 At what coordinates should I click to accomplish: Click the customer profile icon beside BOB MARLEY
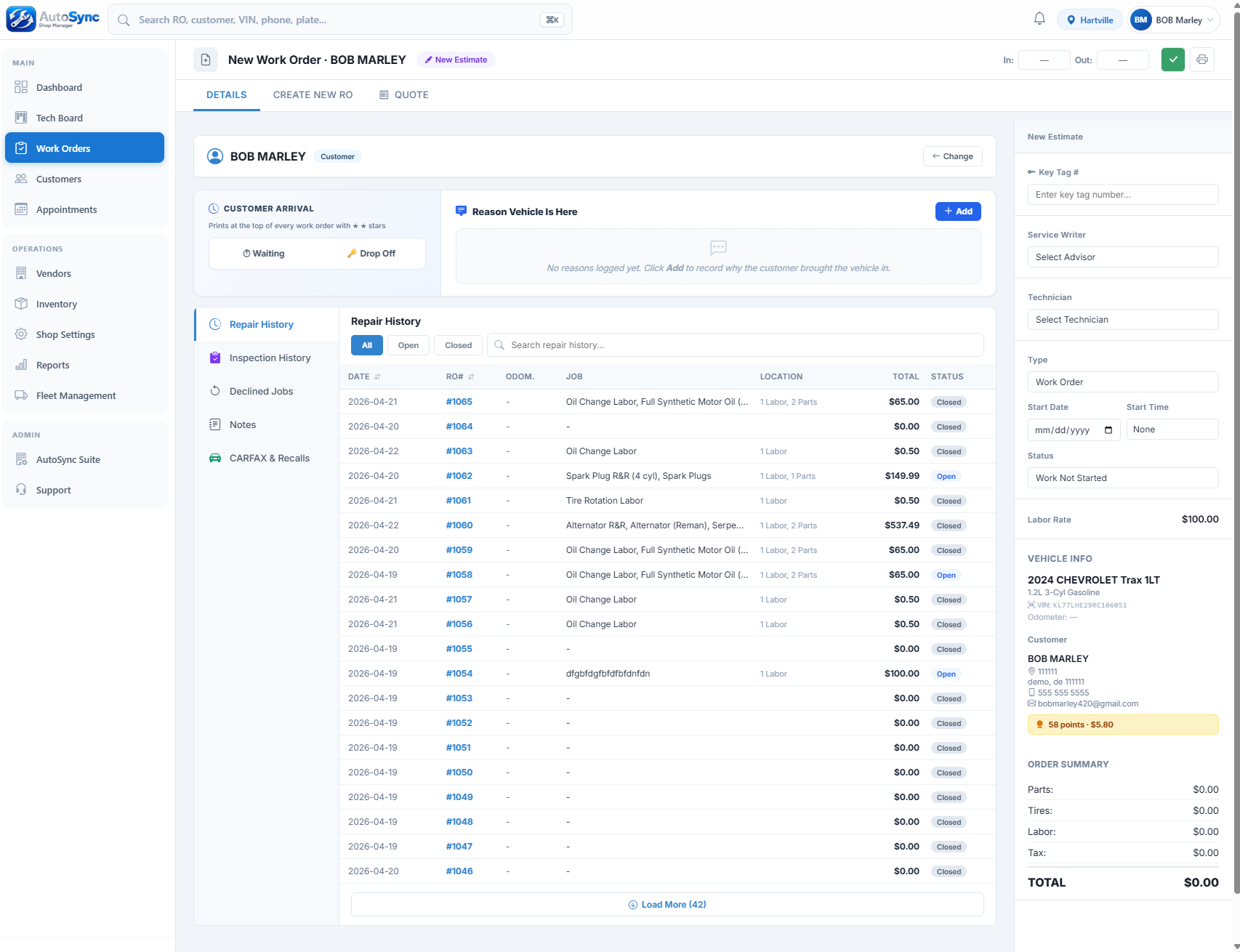[x=215, y=156]
